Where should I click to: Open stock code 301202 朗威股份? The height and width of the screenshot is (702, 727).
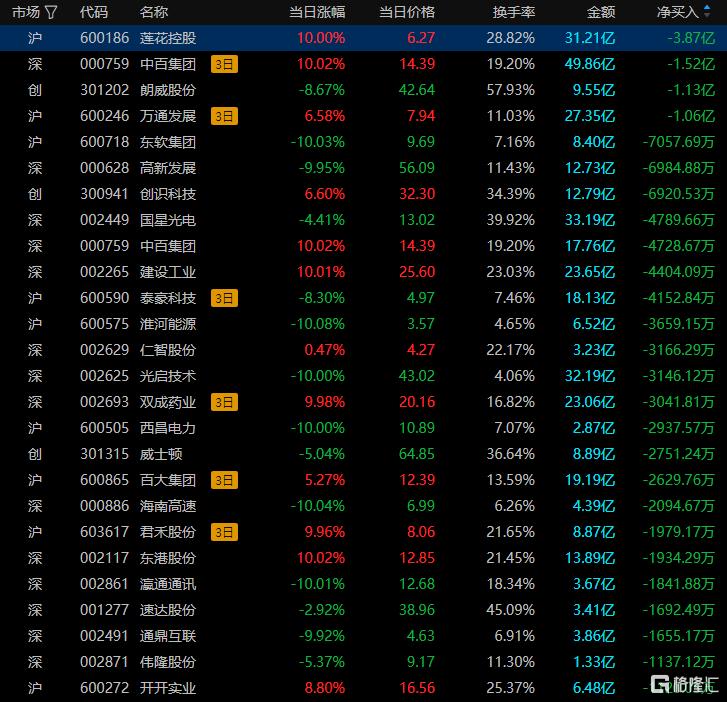click(x=100, y=90)
